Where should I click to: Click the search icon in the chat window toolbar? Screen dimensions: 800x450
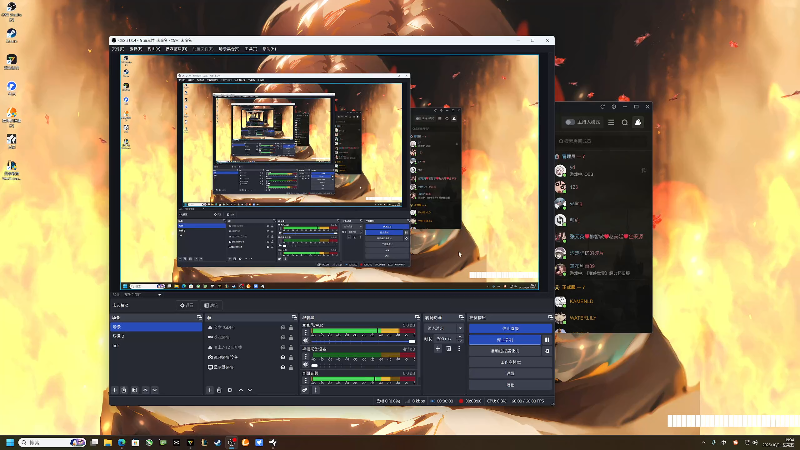(x=624, y=122)
